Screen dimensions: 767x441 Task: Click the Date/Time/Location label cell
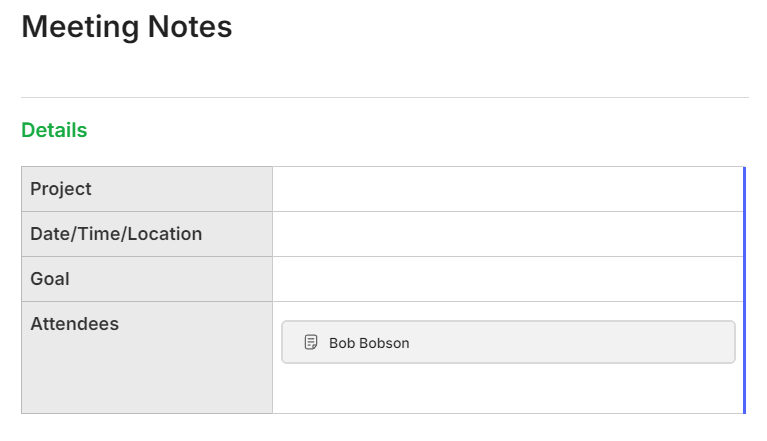tap(147, 234)
